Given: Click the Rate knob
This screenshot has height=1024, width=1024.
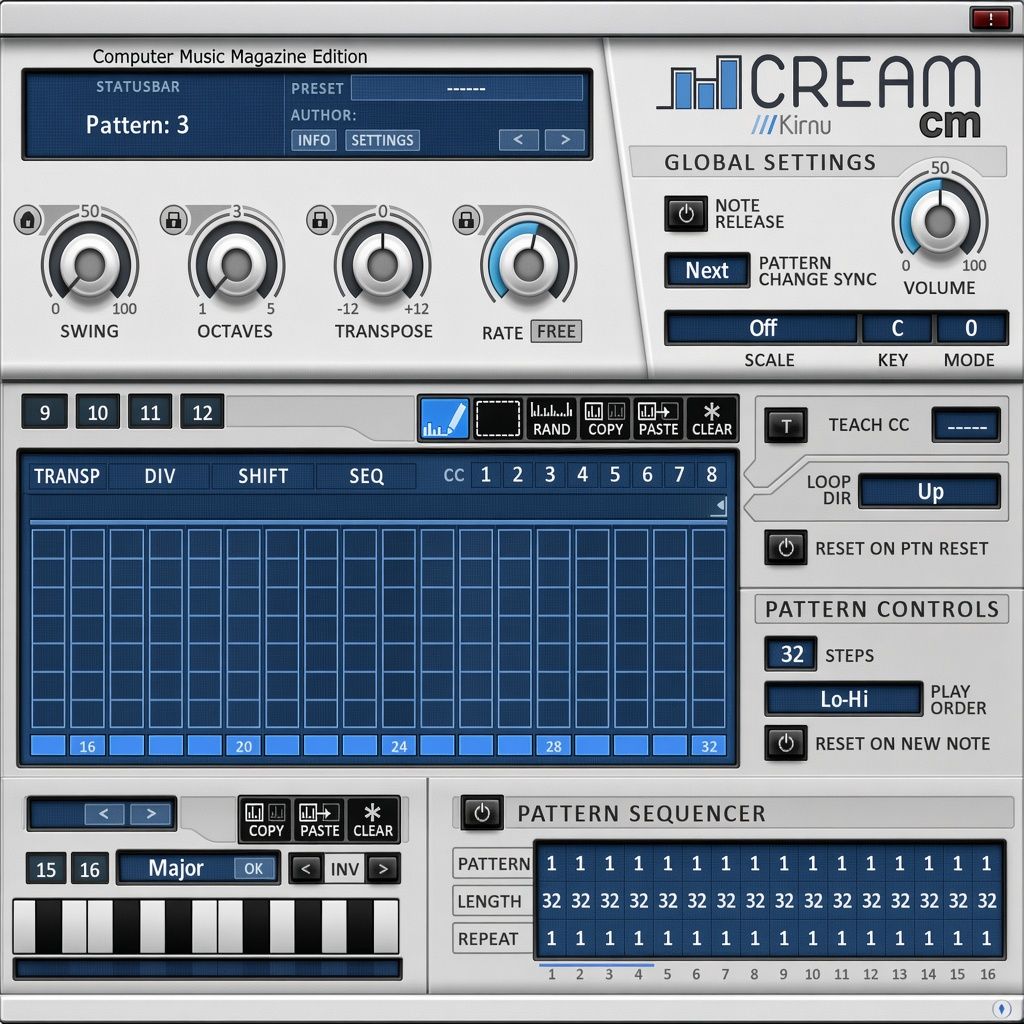Looking at the screenshot, I should tap(529, 264).
